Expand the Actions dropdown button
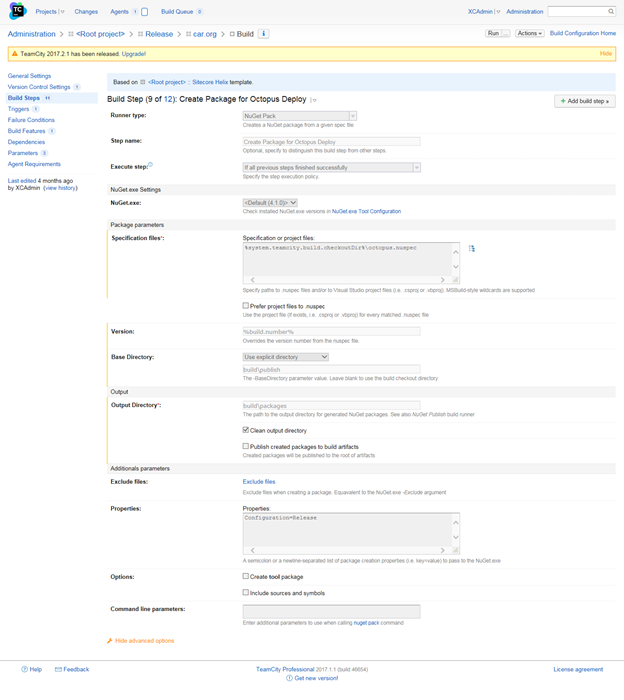The image size is (624, 700). pyautogui.click(x=530, y=33)
